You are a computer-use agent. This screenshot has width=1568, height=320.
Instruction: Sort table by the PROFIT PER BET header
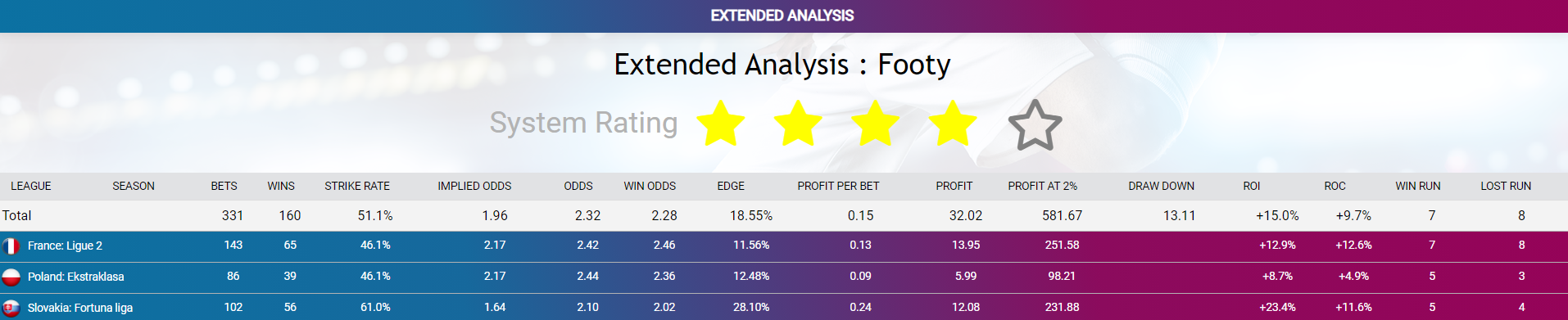point(838,186)
